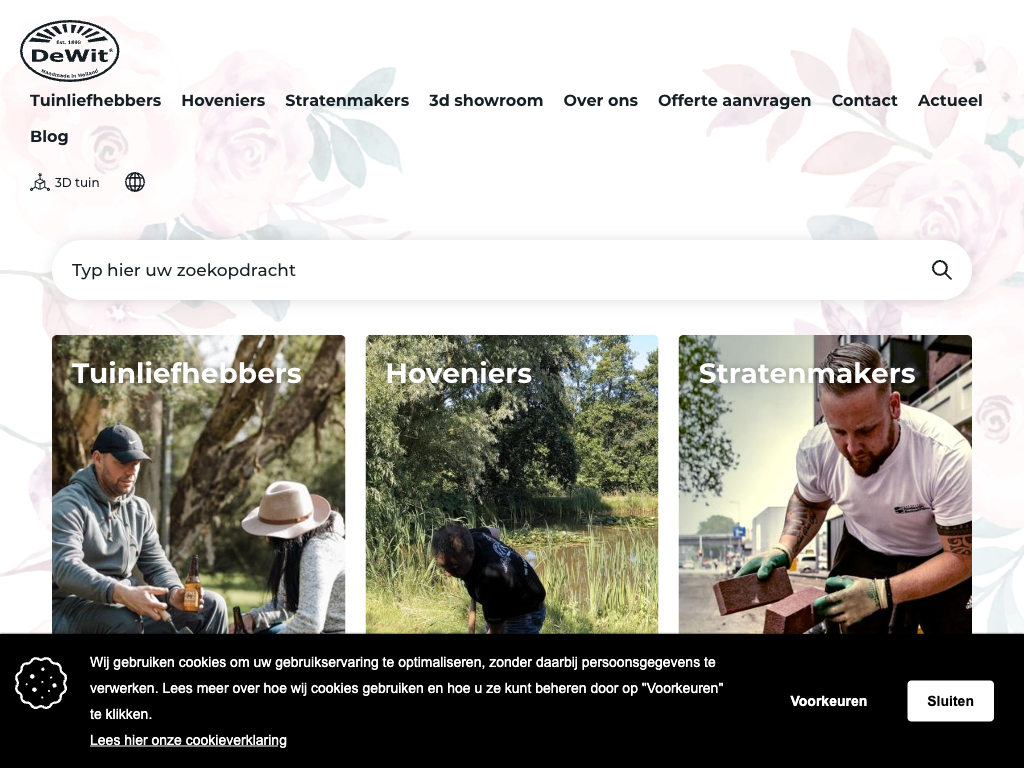Dismiss cookies with Sluiten button

[950, 701]
